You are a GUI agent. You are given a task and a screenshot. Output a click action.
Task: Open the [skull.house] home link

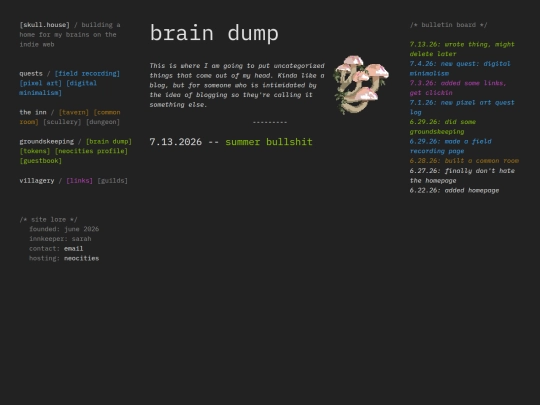(44, 25)
